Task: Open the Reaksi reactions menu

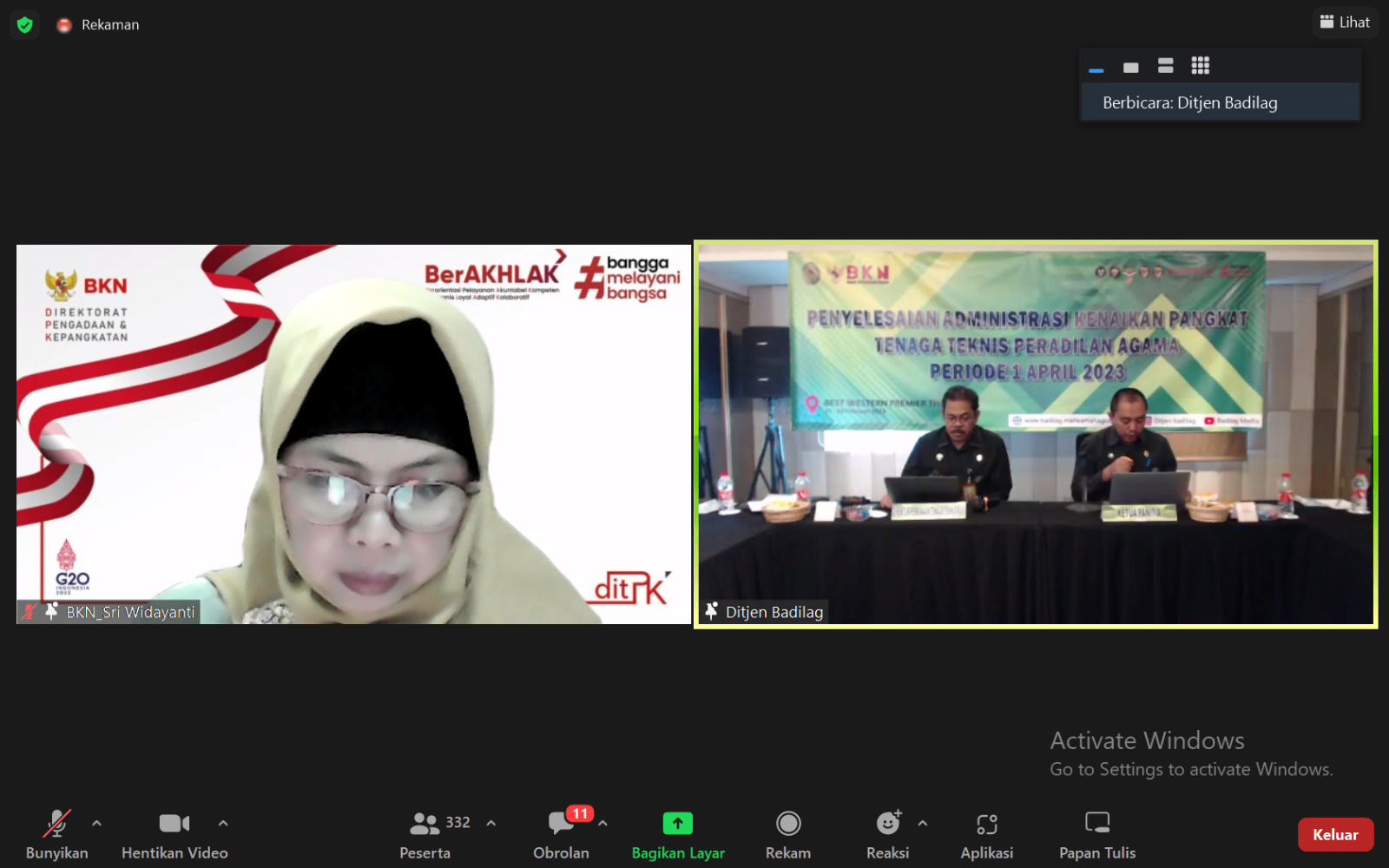Action: click(x=886, y=834)
